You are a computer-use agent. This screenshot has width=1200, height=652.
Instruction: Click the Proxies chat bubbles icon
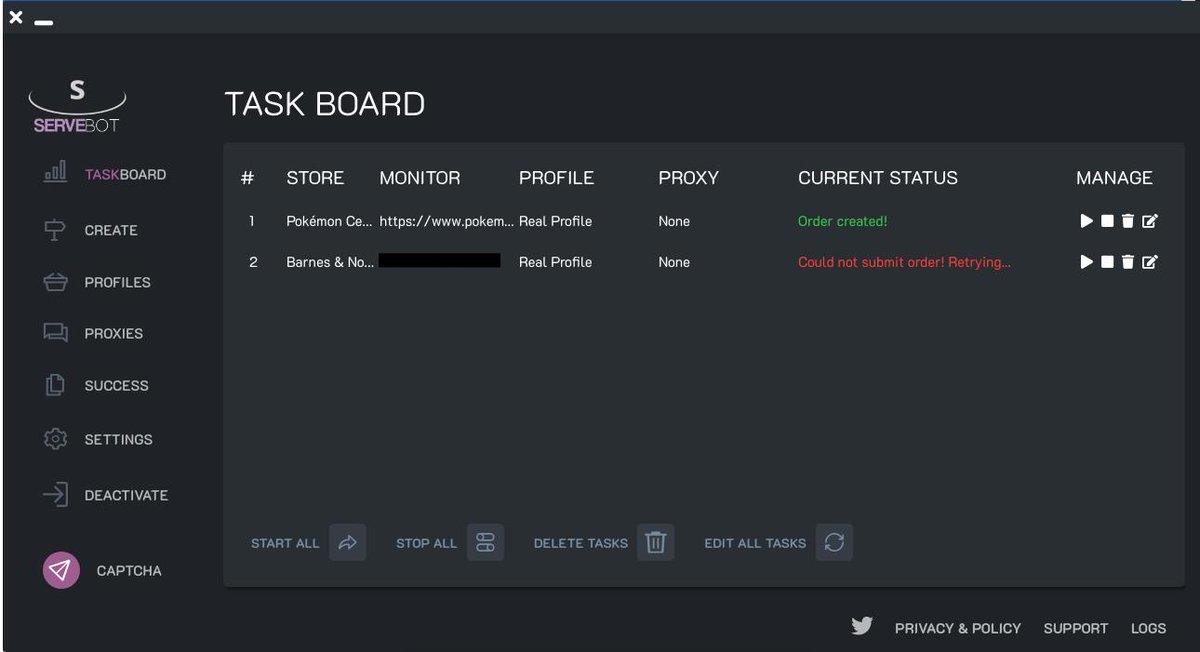pos(56,333)
